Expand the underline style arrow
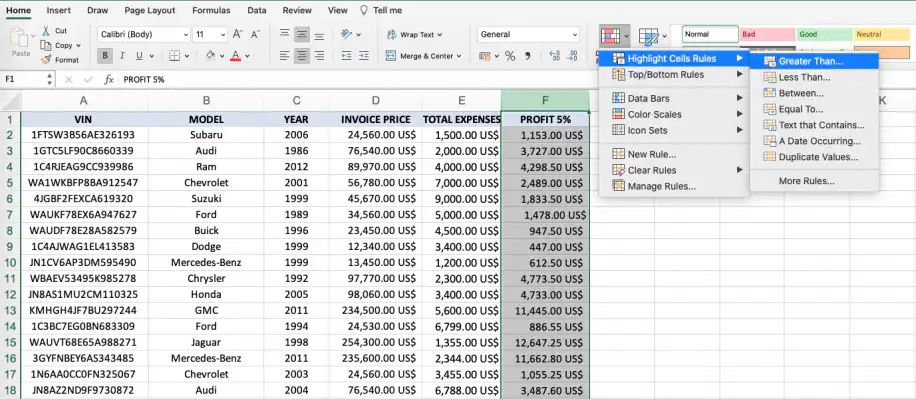Viewport: 916px width, 399px height. pyautogui.click(x=151, y=56)
